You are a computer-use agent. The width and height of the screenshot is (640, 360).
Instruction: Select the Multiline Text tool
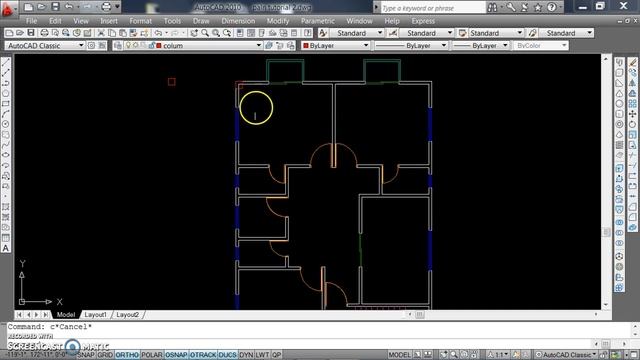tap(6, 248)
